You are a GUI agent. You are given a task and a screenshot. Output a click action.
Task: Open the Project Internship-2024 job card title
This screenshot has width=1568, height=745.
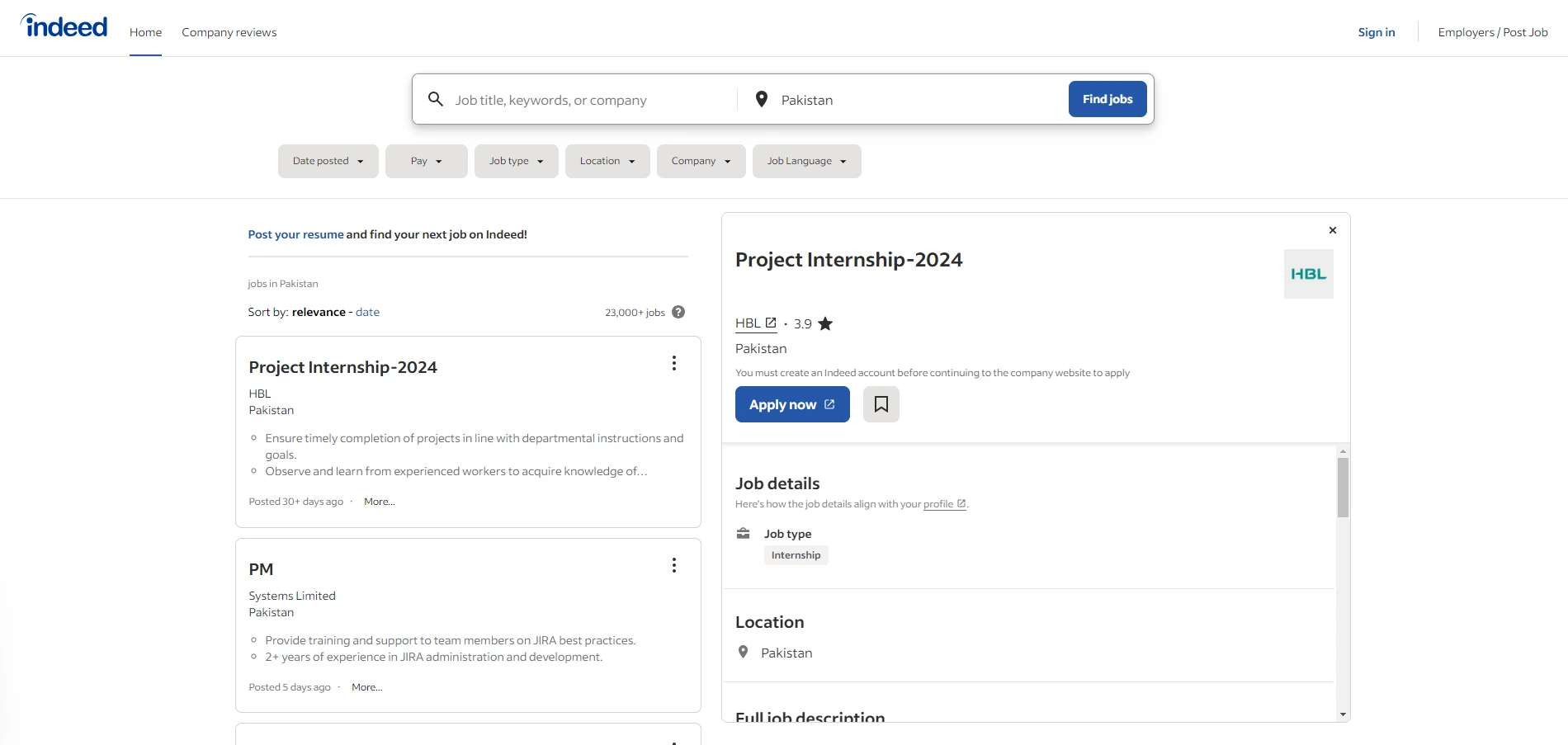pos(343,367)
